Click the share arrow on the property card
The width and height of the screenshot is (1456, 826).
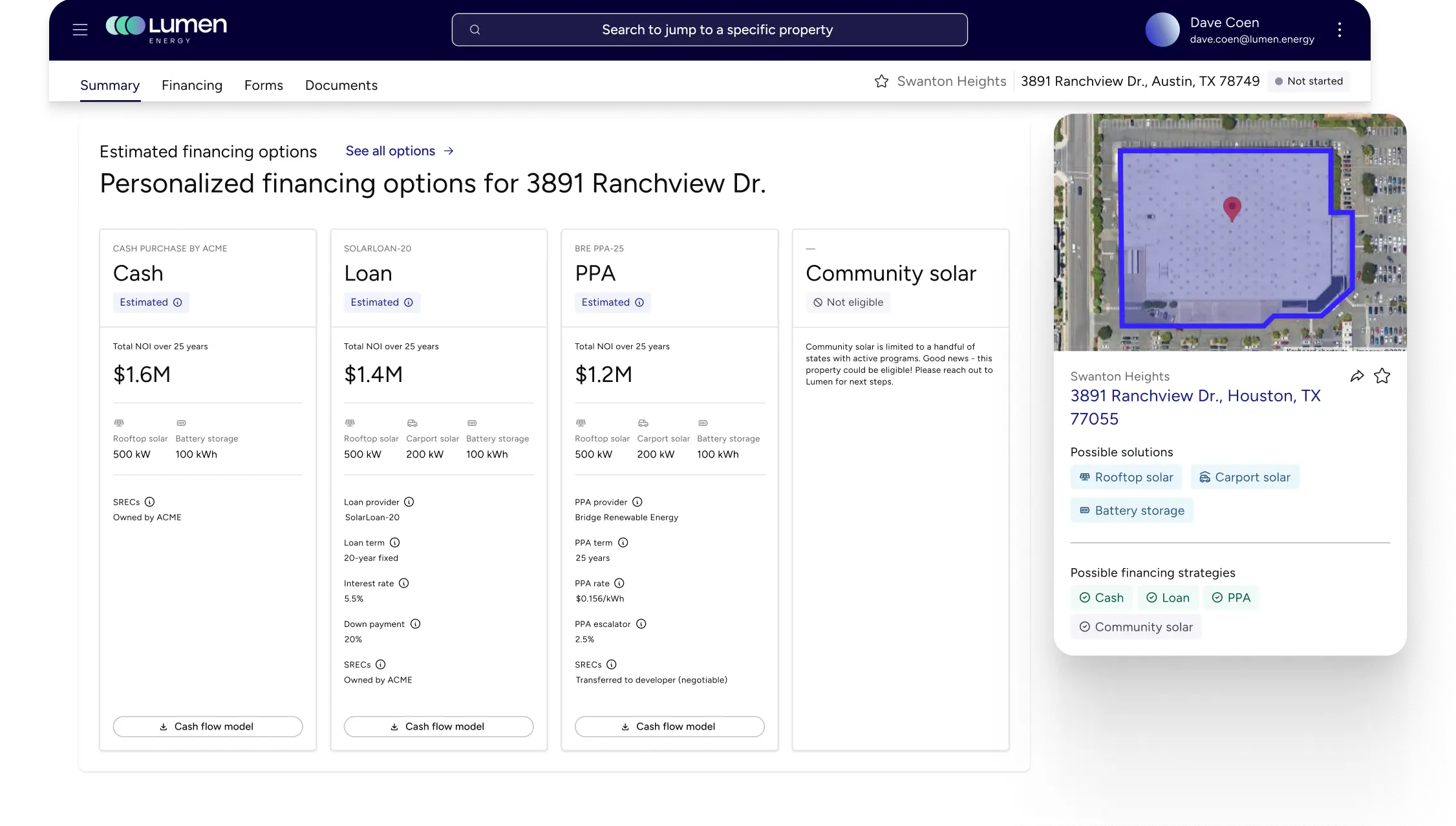point(1356,376)
